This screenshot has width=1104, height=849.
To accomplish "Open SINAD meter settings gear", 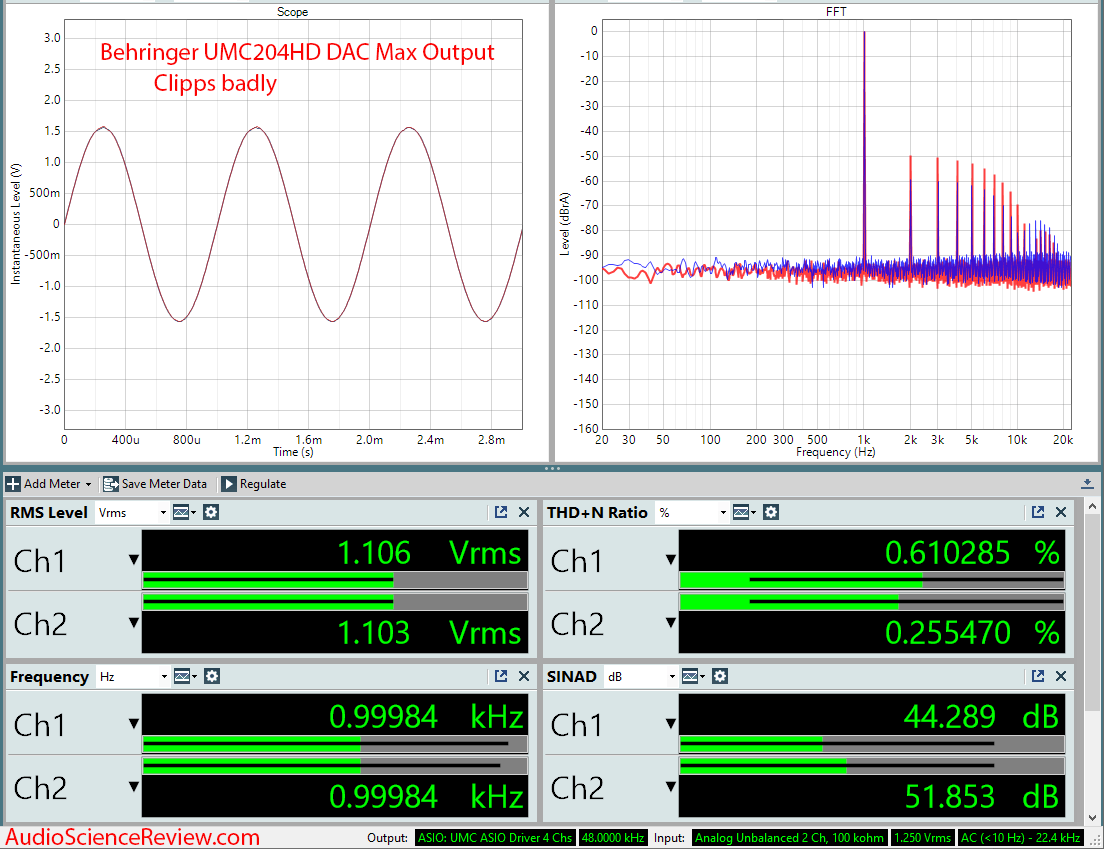I will [720, 677].
